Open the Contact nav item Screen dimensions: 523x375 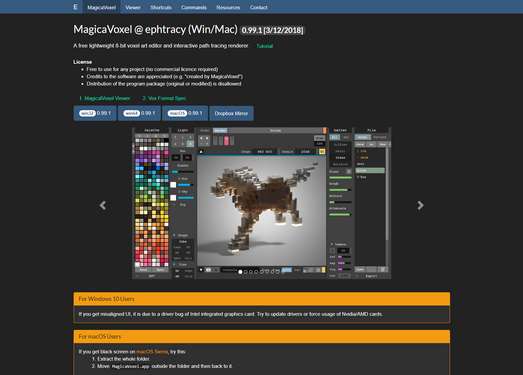(x=258, y=7)
